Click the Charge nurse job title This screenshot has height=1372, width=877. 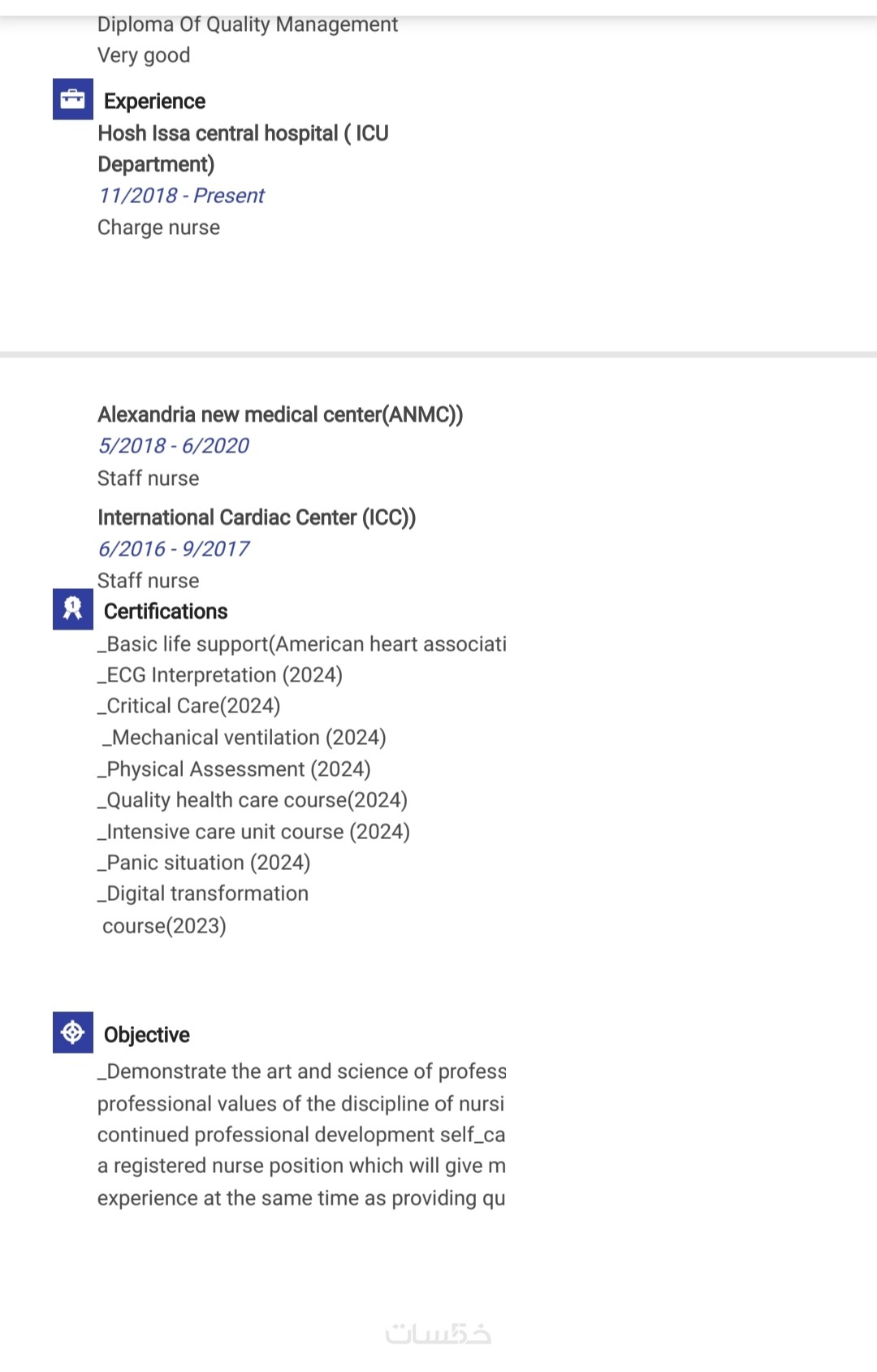tap(158, 227)
